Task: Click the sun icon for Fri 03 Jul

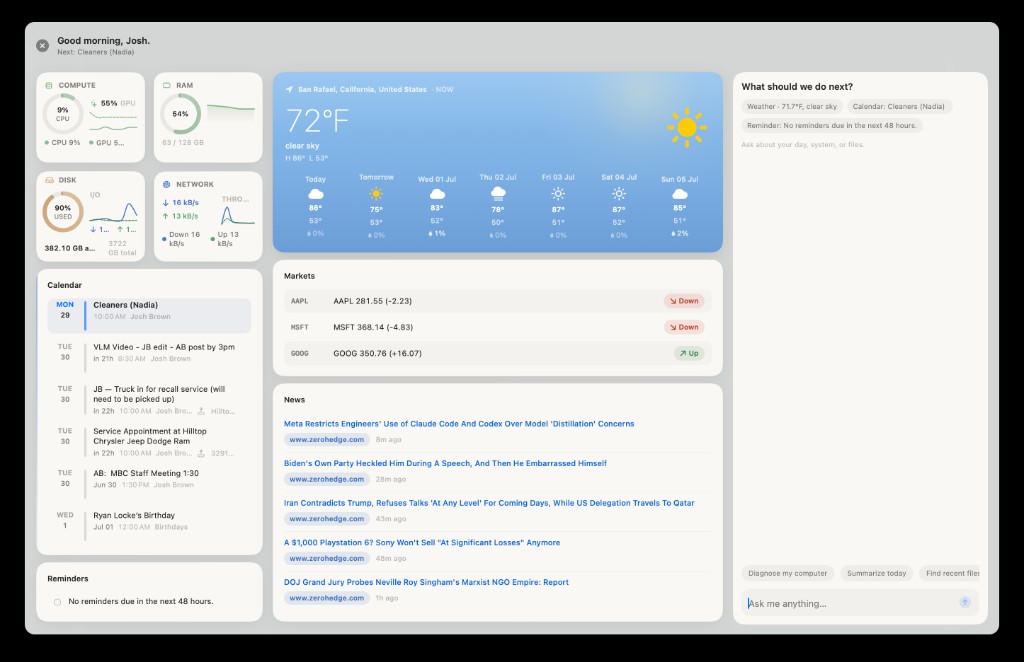Action: [x=558, y=194]
